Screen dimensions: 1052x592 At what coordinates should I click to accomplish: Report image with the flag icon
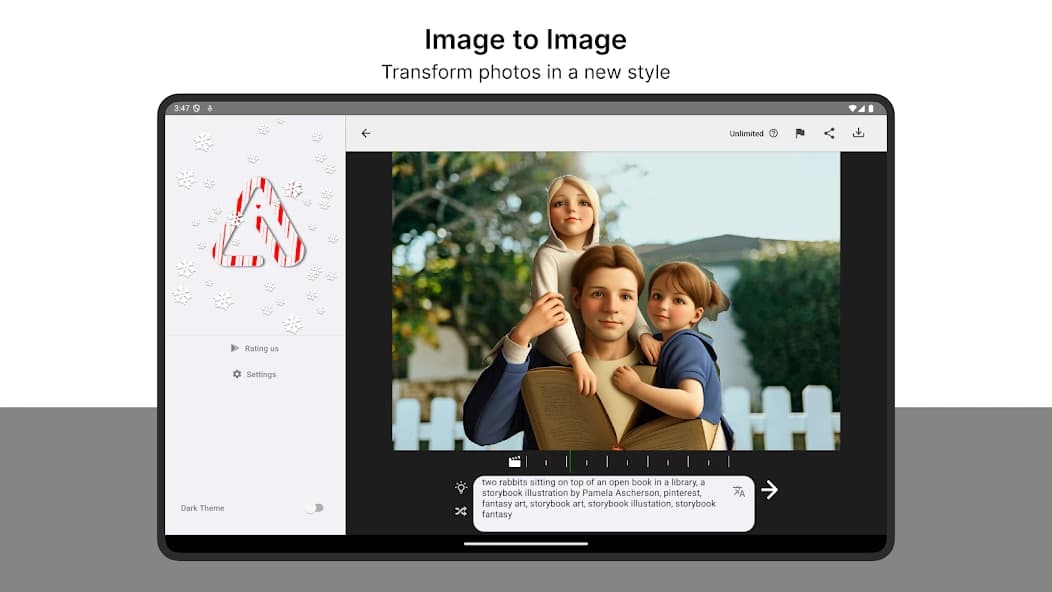[800, 134]
